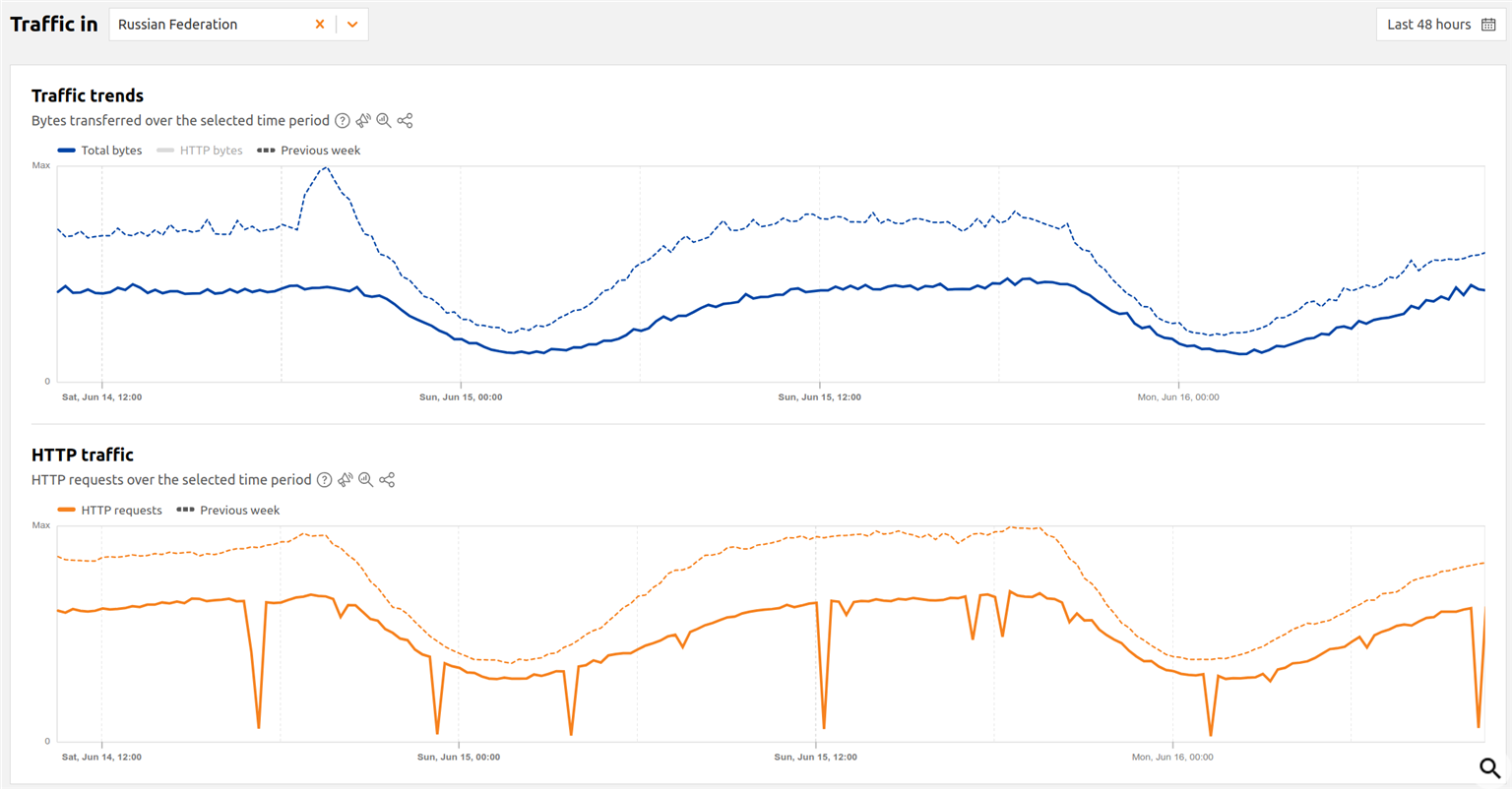This screenshot has height=789, width=1512.
Task: Click the Russian Federation location field
Action: point(207,25)
